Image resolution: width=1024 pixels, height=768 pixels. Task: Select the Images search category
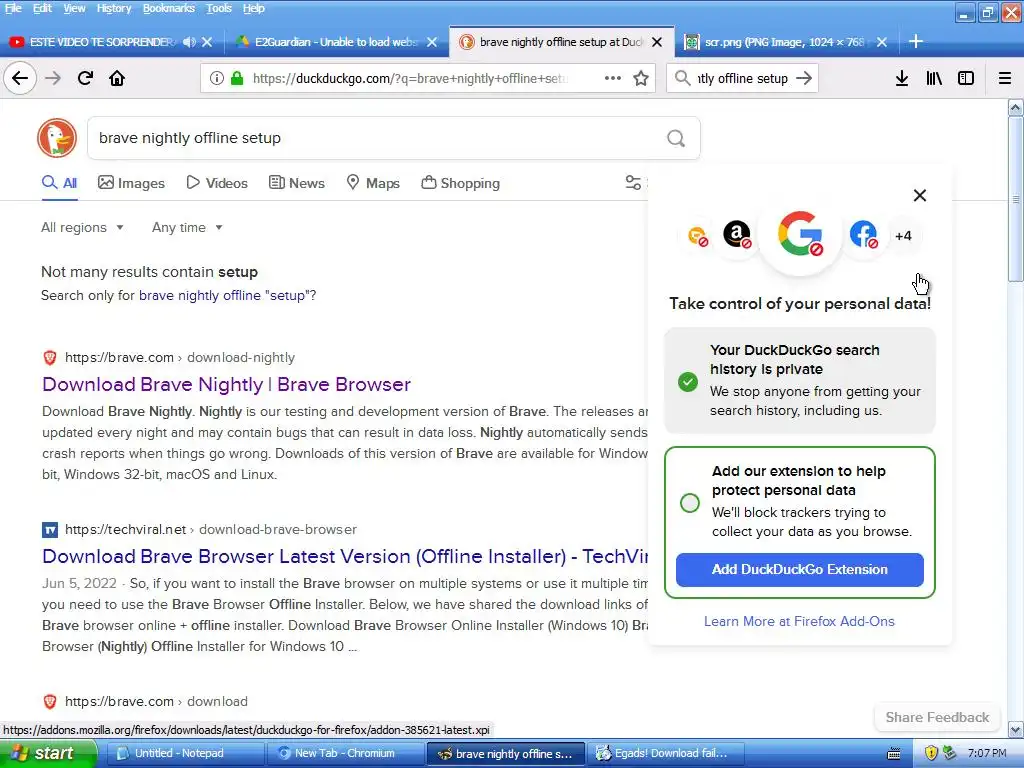131,183
